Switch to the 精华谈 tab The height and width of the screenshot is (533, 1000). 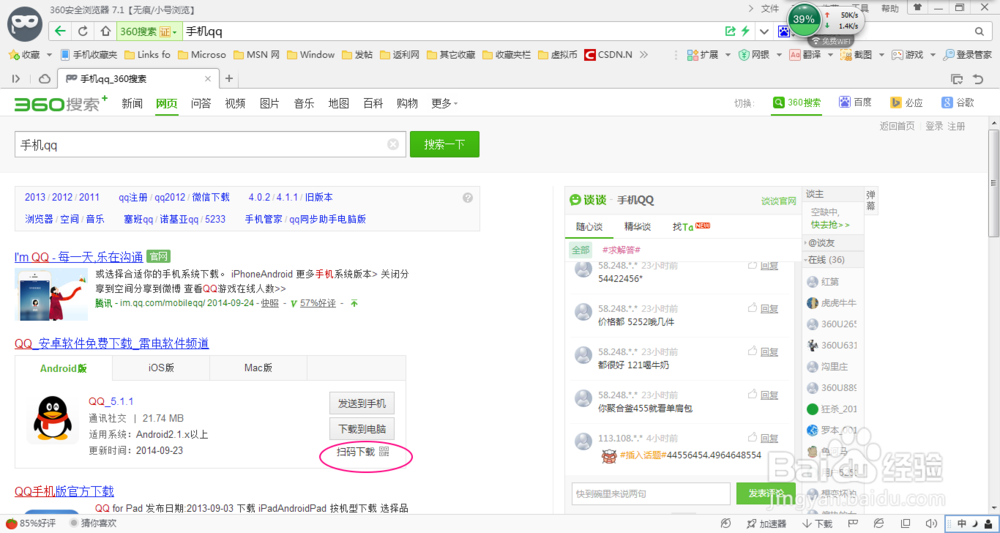[637, 226]
